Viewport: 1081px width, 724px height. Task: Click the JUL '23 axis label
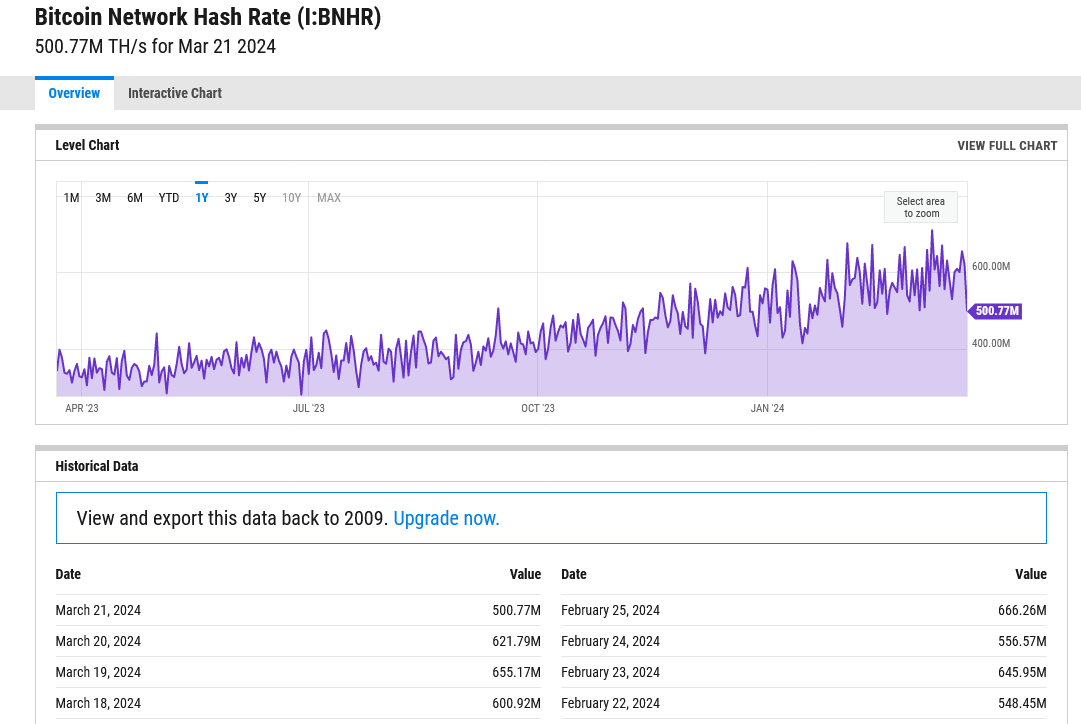click(x=308, y=408)
